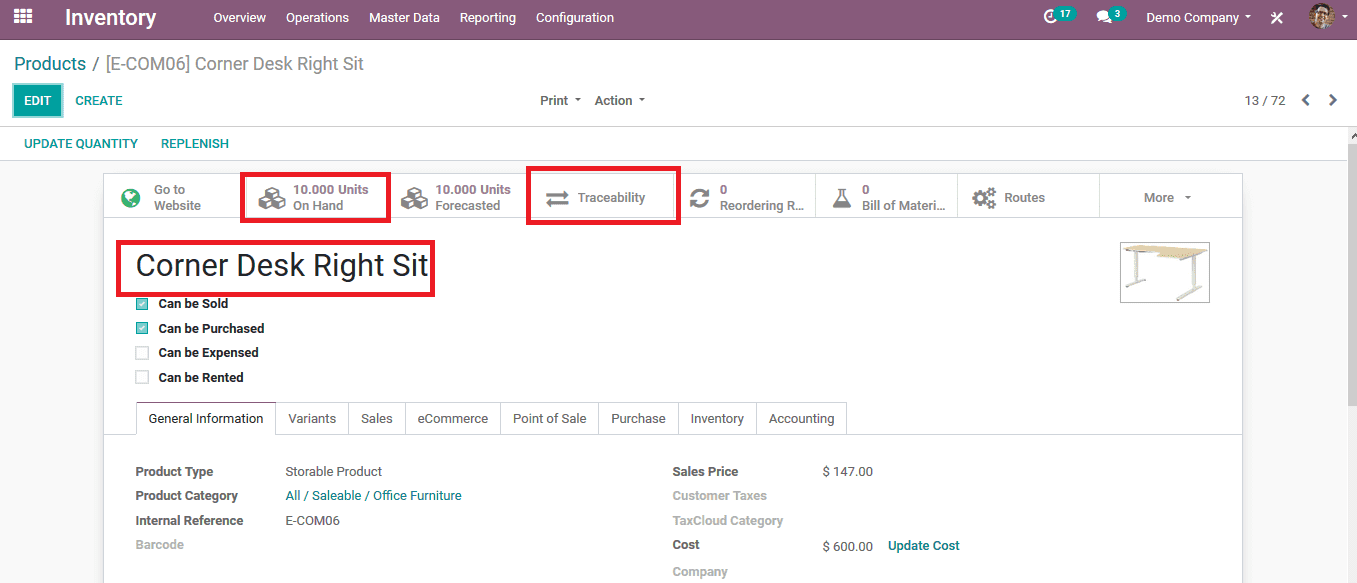The width and height of the screenshot is (1357, 583).
Task: Open the activities clock icon with 17 badge
Action: tap(1058, 16)
